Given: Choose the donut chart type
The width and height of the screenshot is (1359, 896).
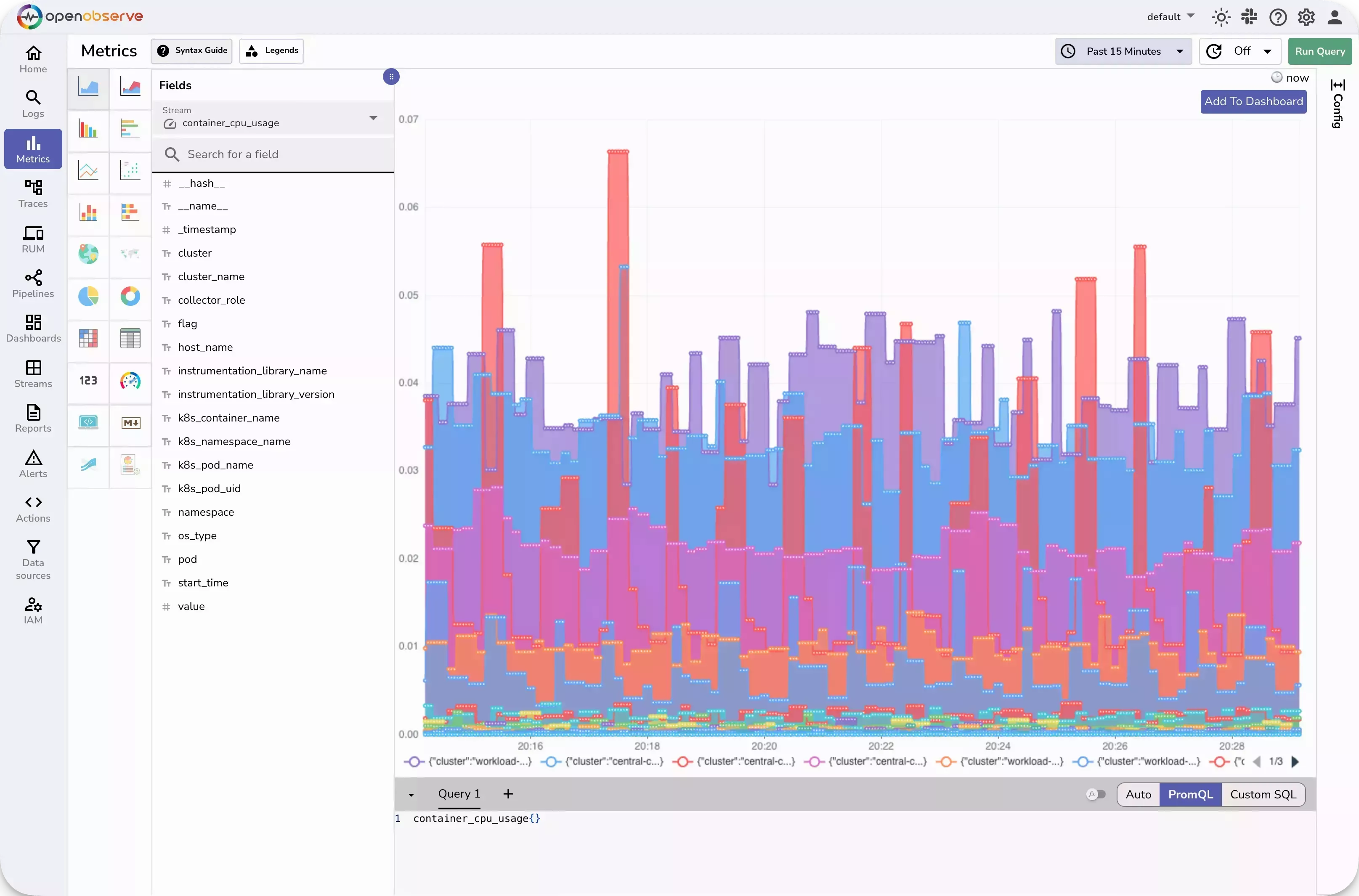Looking at the screenshot, I should 130,297.
